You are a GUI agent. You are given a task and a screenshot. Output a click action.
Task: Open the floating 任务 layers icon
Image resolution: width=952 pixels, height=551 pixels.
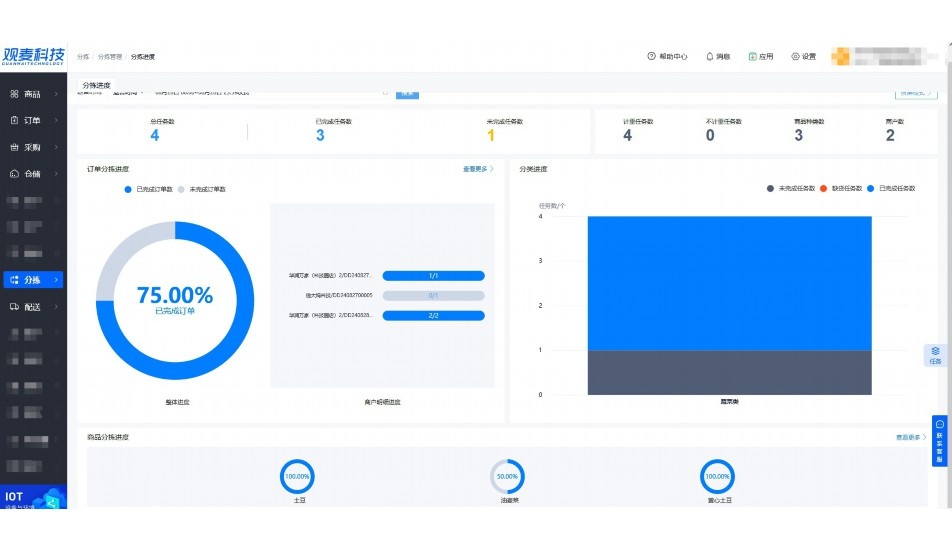click(935, 352)
